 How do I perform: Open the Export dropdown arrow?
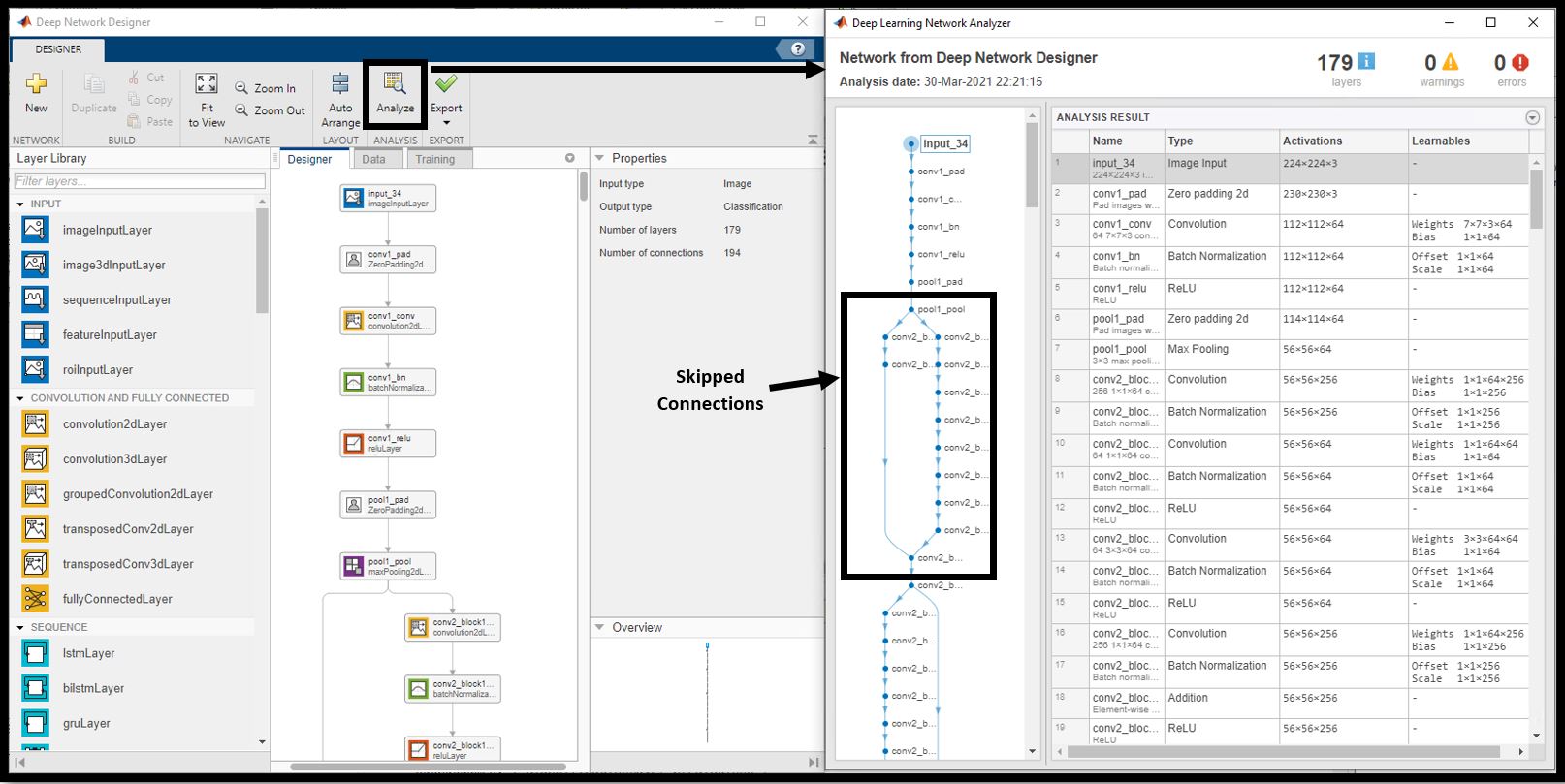[446, 123]
